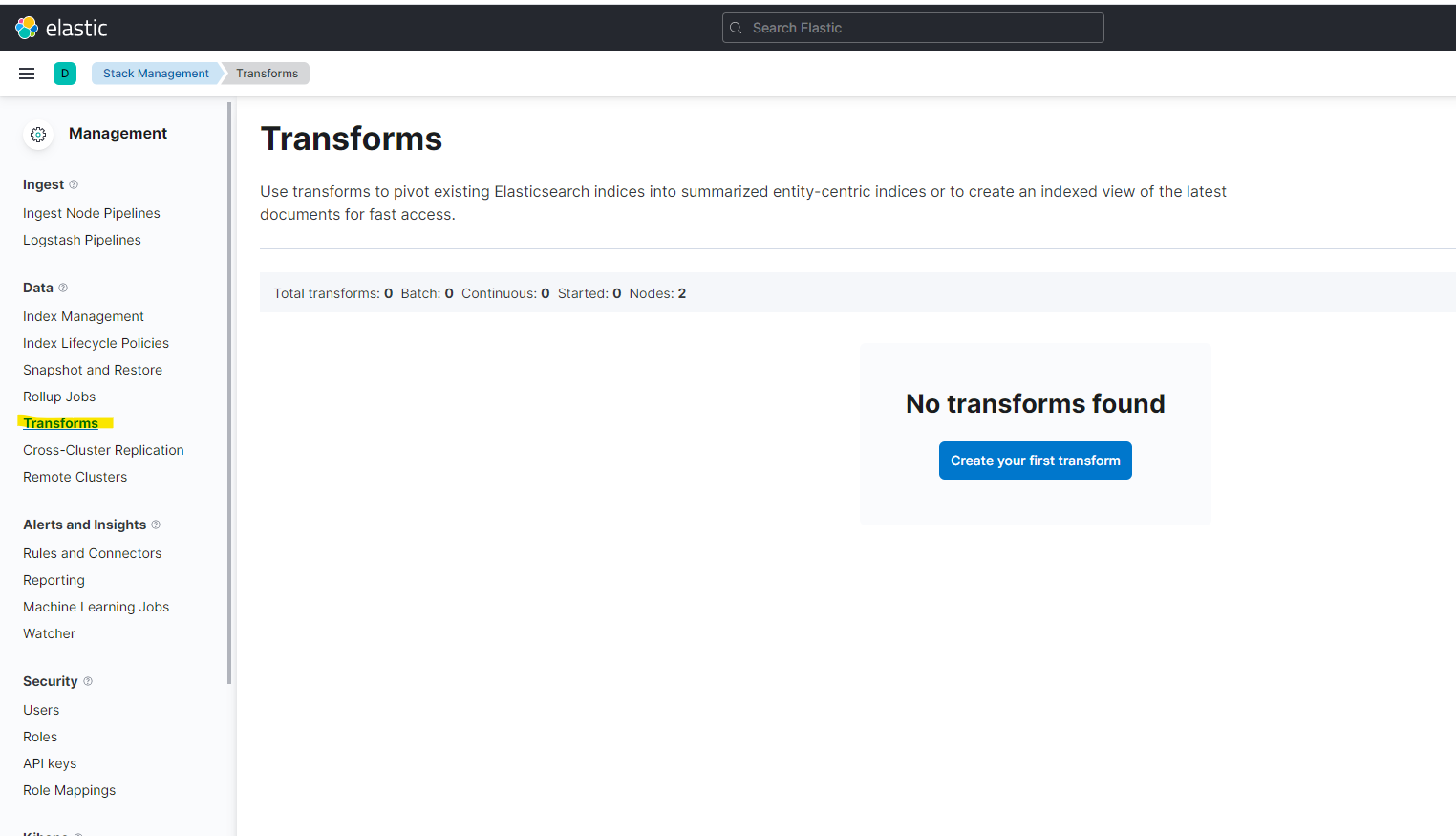Click the help icon beside Security
1456x836 pixels.
pyautogui.click(x=88, y=681)
